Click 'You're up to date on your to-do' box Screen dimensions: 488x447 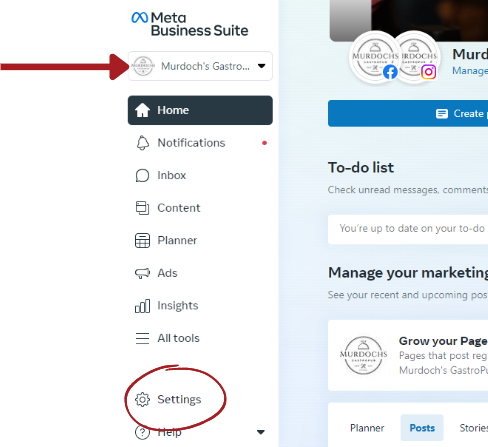click(x=408, y=229)
